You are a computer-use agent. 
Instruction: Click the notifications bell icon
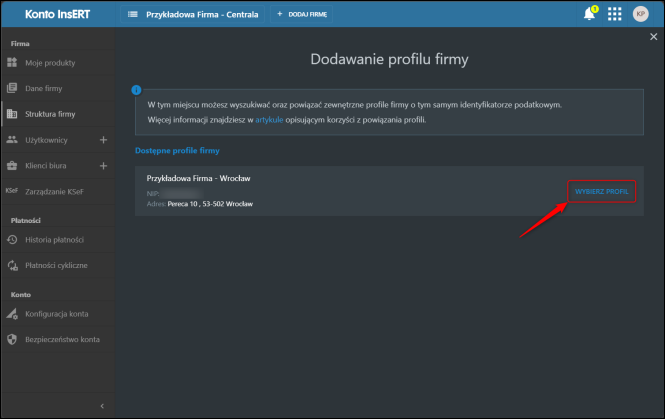589,14
